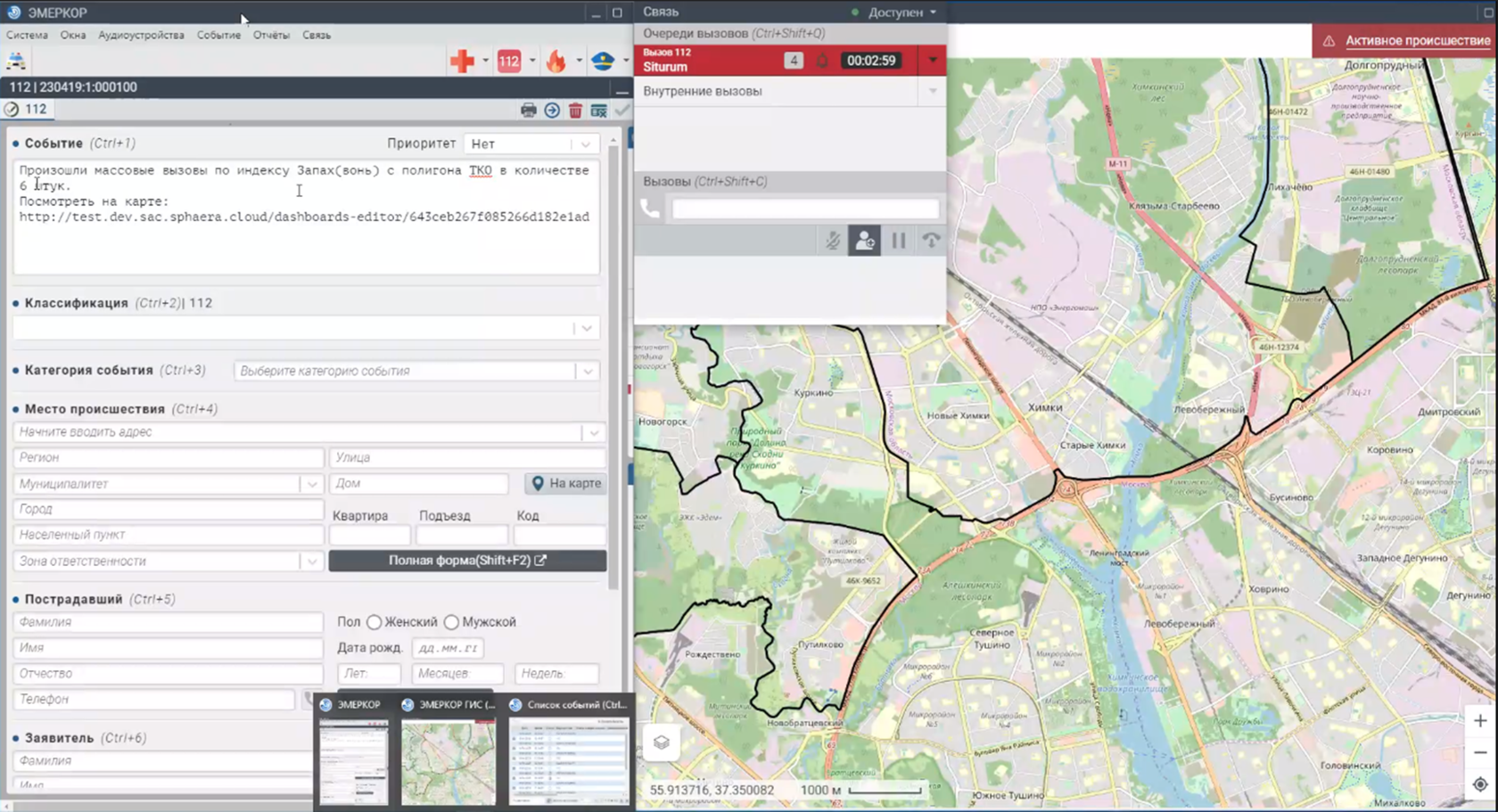Pause the call with hold icon
The image size is (1498, 812).
898,241
